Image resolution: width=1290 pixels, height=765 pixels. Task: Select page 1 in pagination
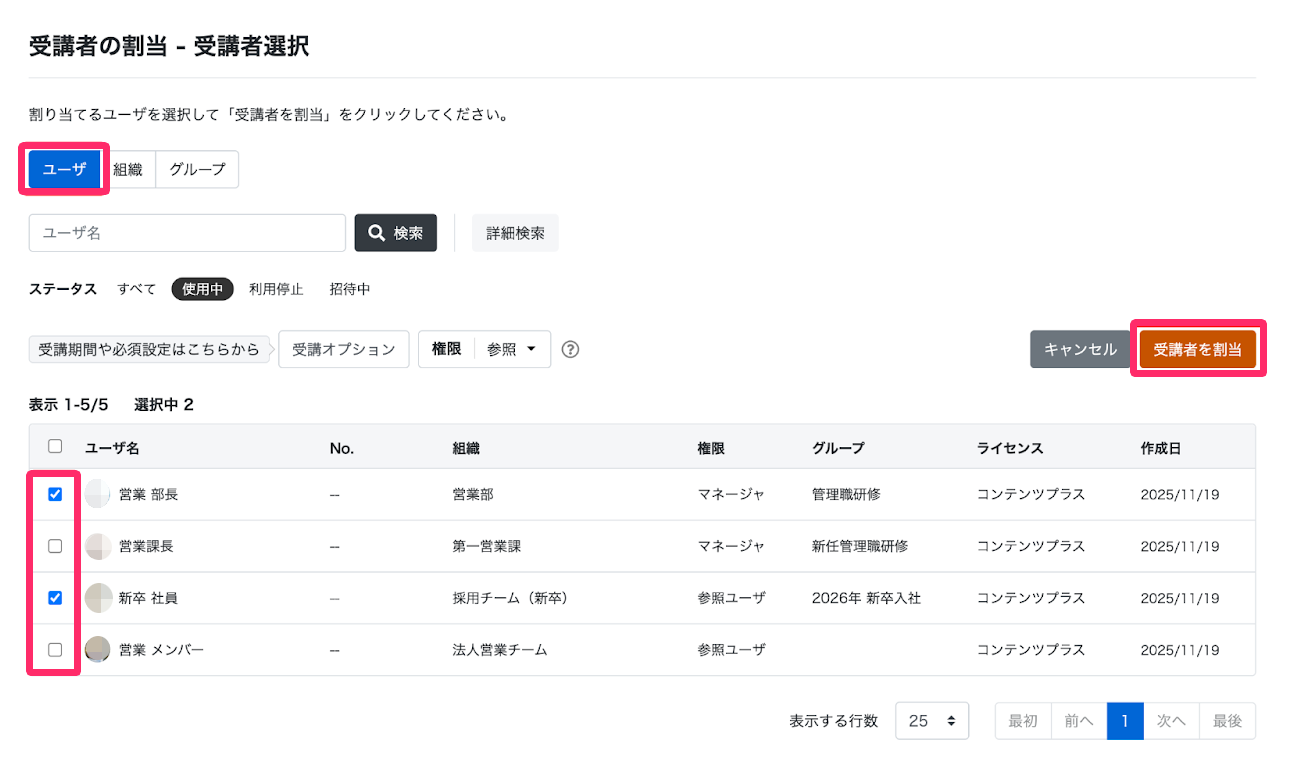pyautogui.click(x=1125, y=720)
